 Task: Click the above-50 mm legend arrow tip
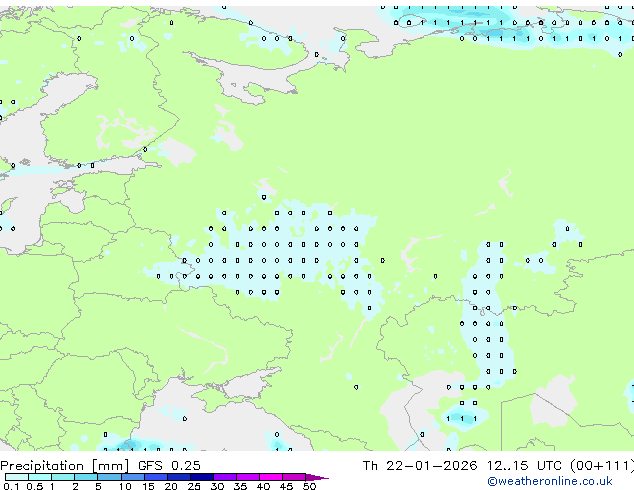coord(317,477)
